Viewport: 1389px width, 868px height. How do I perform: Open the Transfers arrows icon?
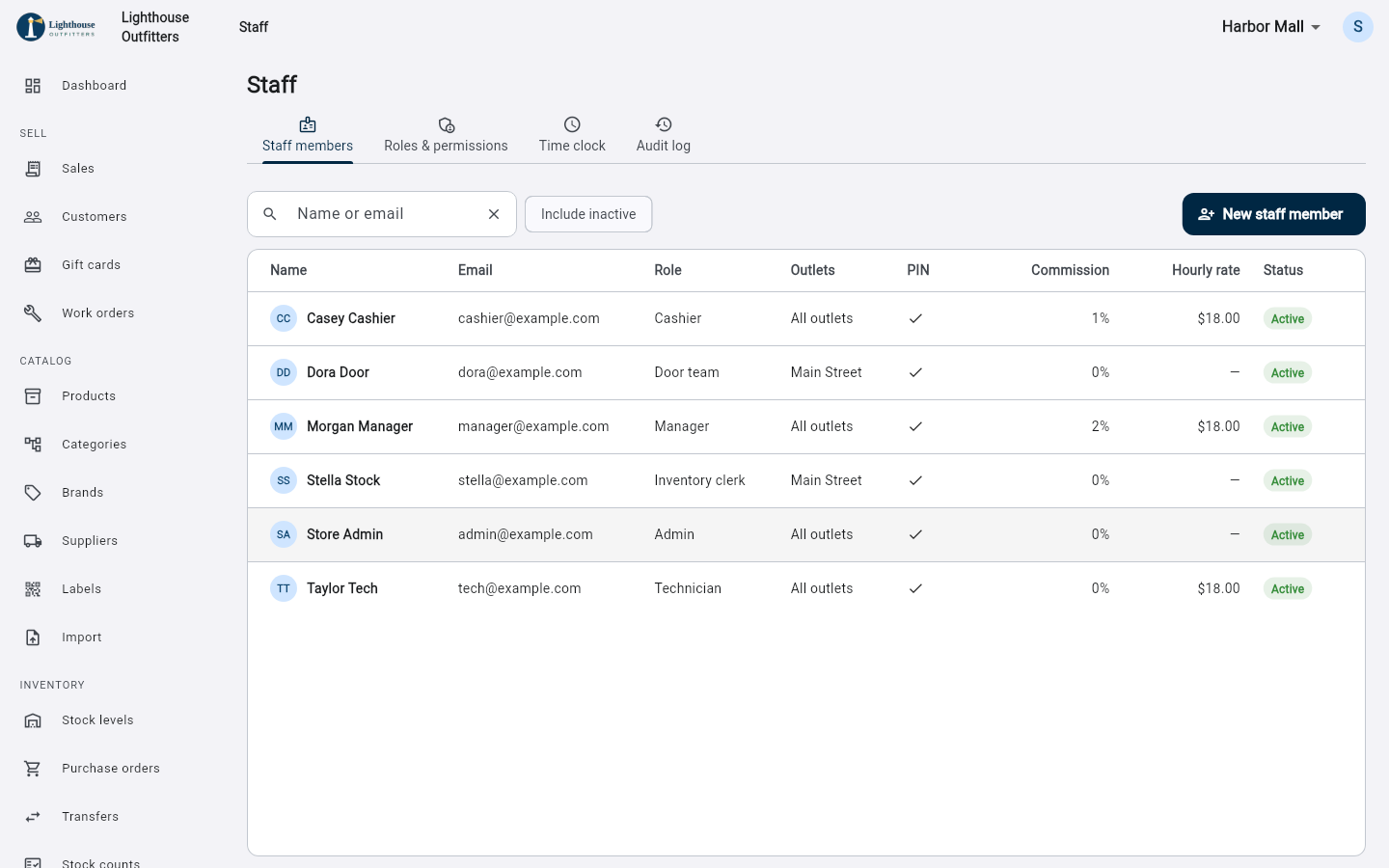coord(33,817)
